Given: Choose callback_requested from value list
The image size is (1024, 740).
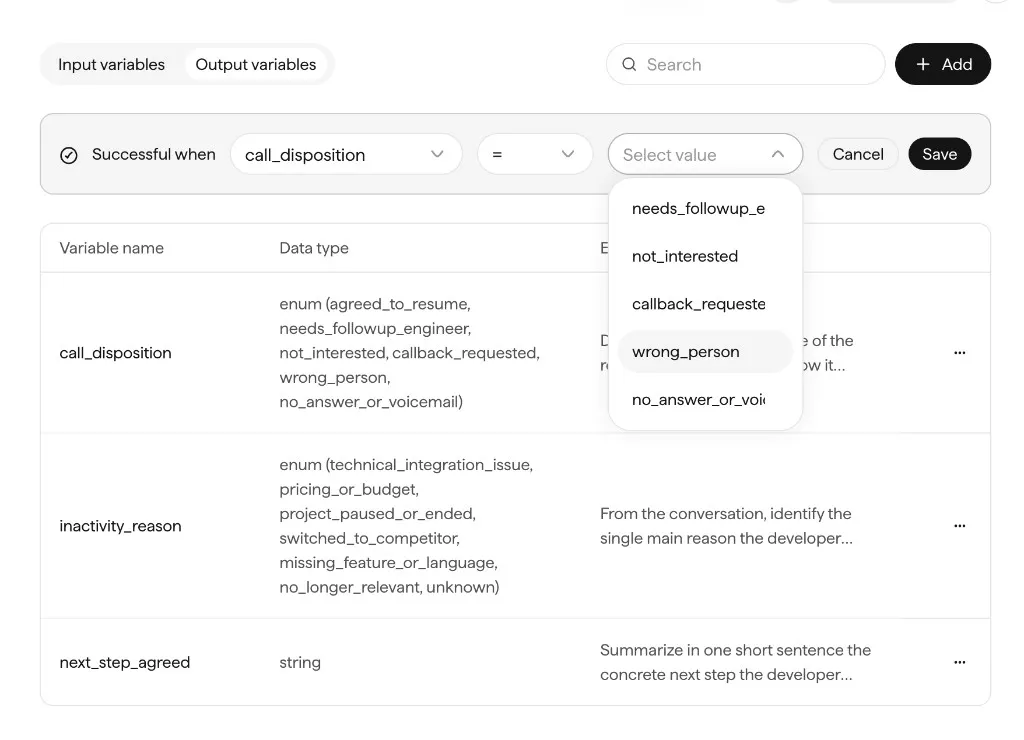Looking at the screenshot, I should point(705,304).
